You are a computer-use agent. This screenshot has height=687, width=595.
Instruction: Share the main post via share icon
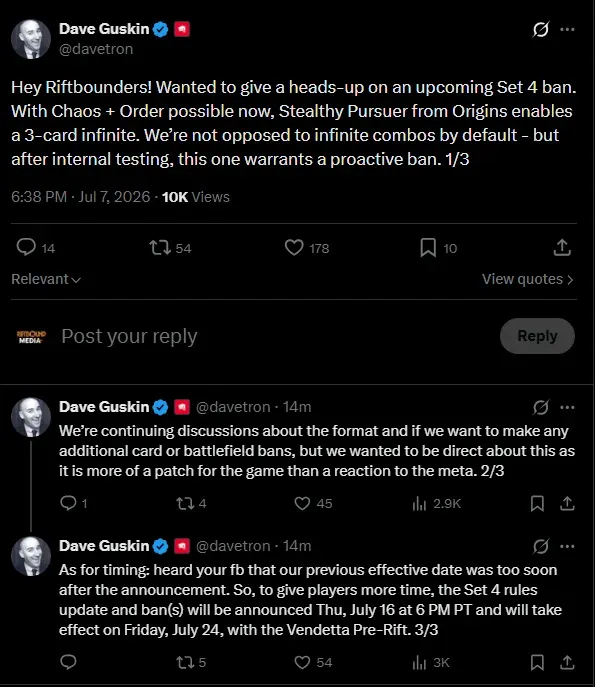coord(562,248)
